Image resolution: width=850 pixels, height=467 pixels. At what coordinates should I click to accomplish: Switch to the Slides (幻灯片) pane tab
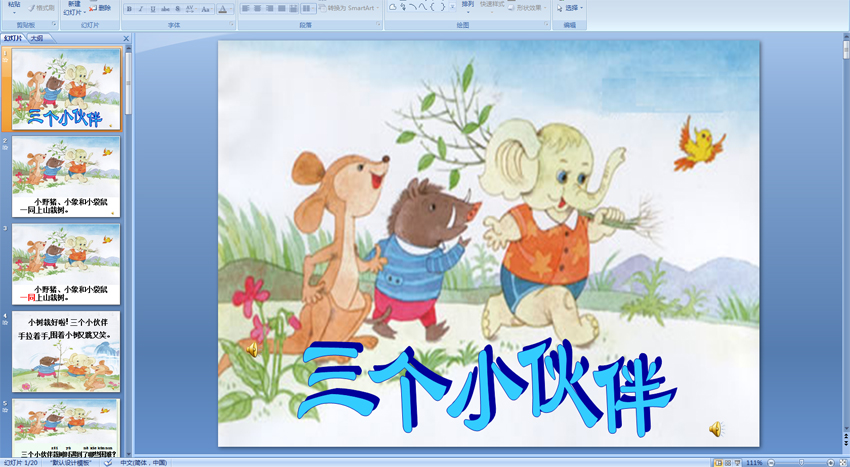point(13,38)
